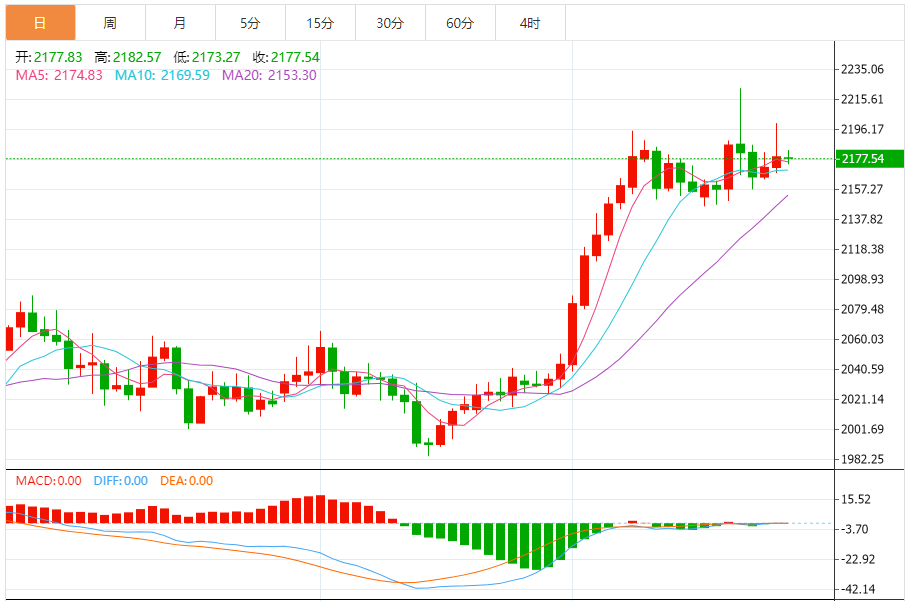Click the 2235.06 price axis label
This screenshot has width=911, height=601.
[x=862, y=69]
